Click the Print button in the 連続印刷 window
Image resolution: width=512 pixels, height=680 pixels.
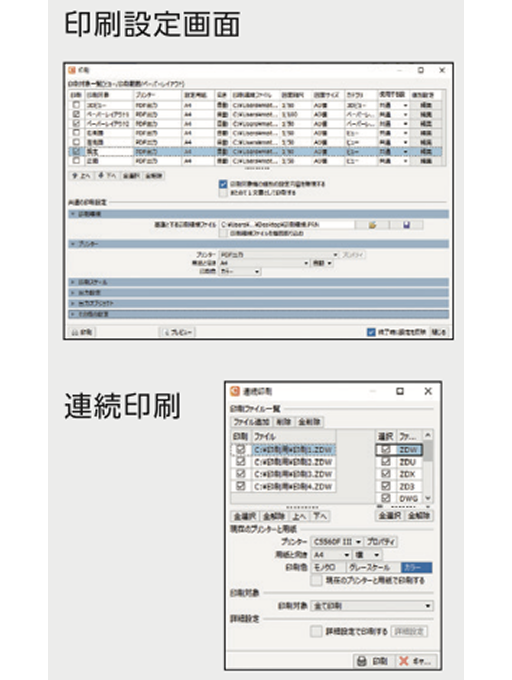pos(373,661)
